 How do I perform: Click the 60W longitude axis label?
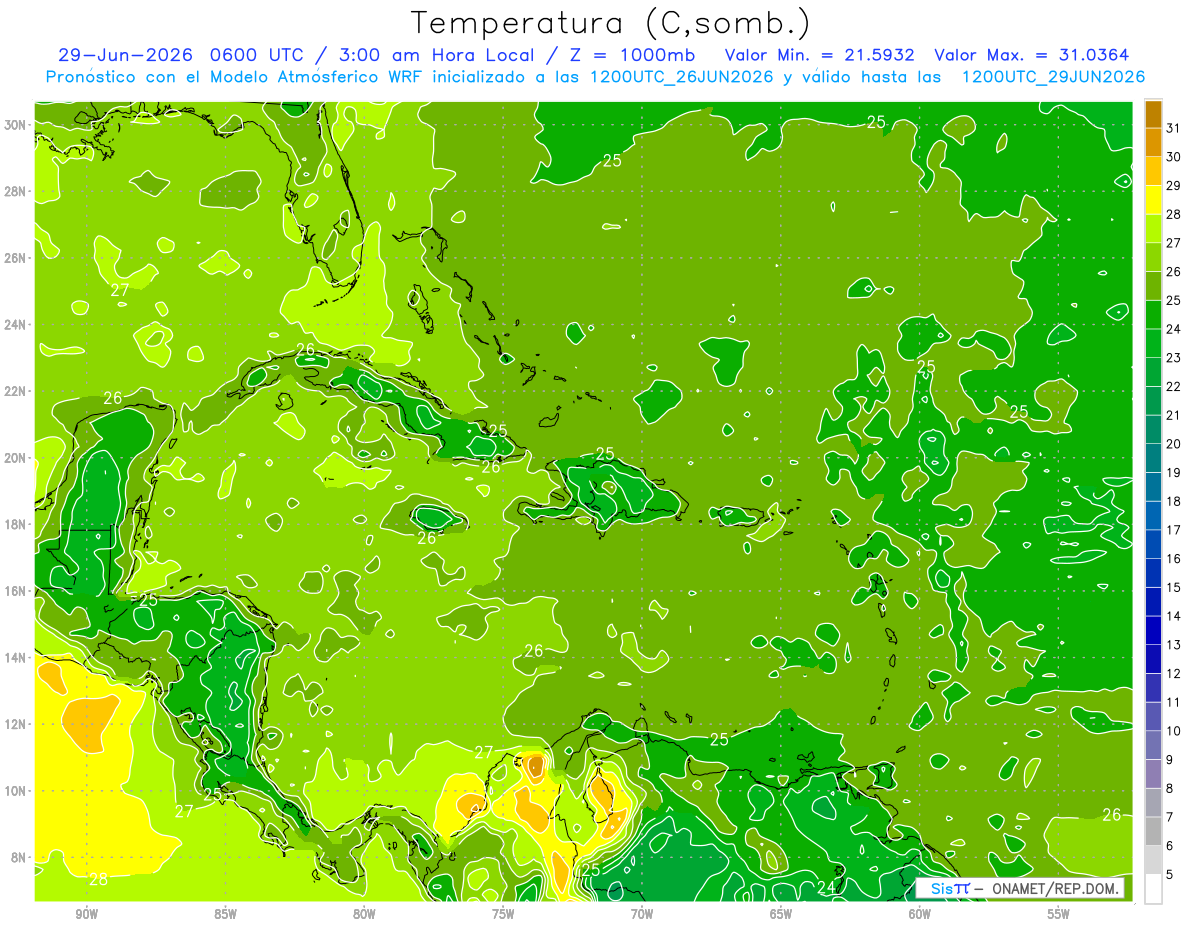[920, 914]
